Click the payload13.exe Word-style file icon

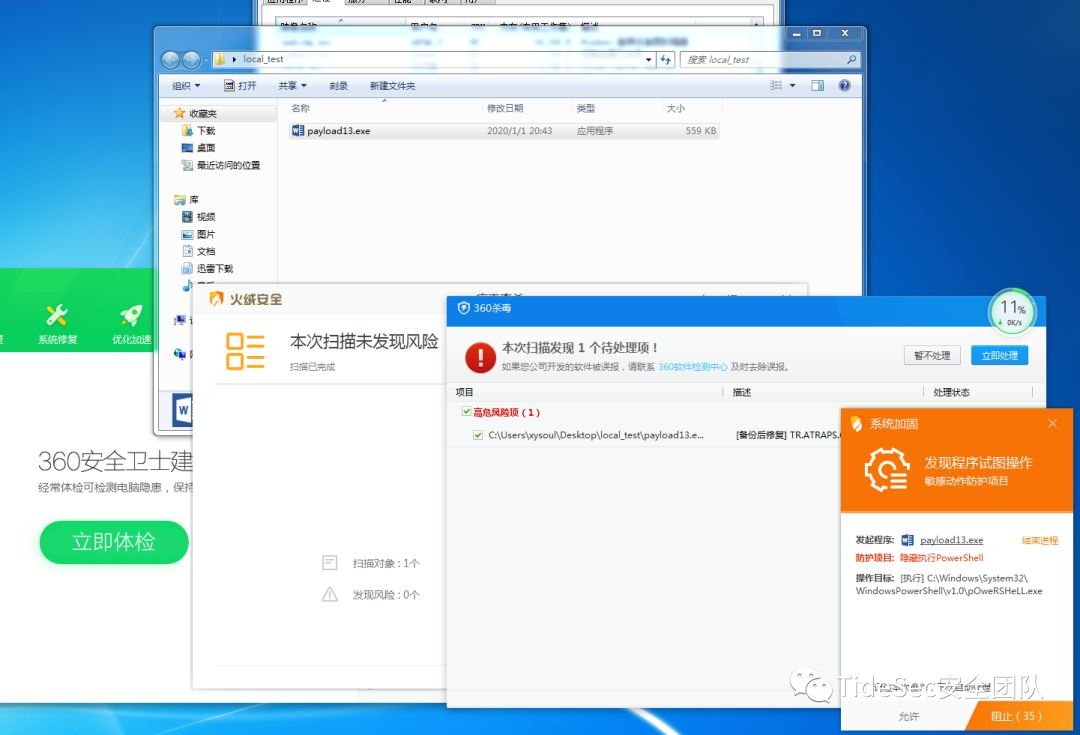pyautogui.click(x=298, y=130)
